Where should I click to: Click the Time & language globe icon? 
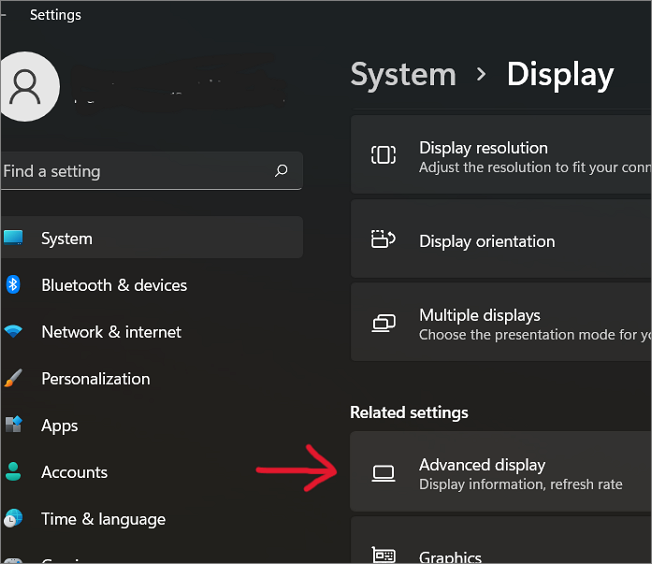click(x=13, y=518)
